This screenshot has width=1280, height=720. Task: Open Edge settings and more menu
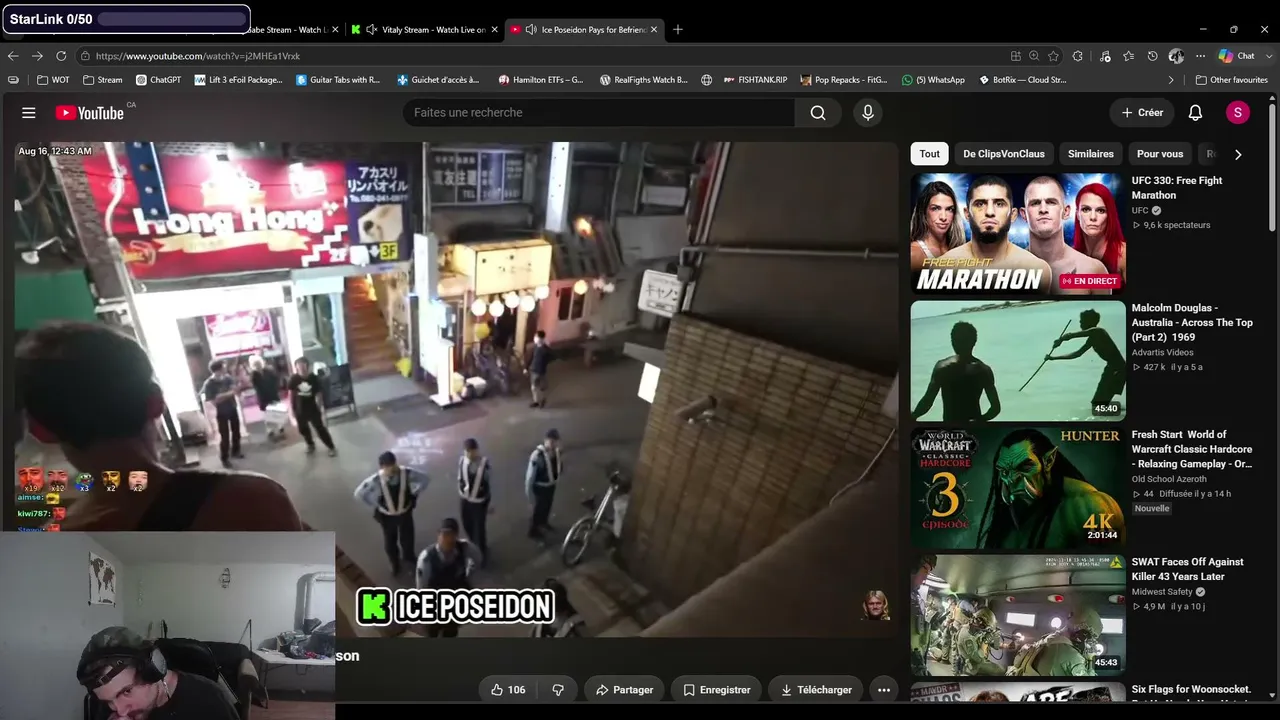tap(1200, 56)
